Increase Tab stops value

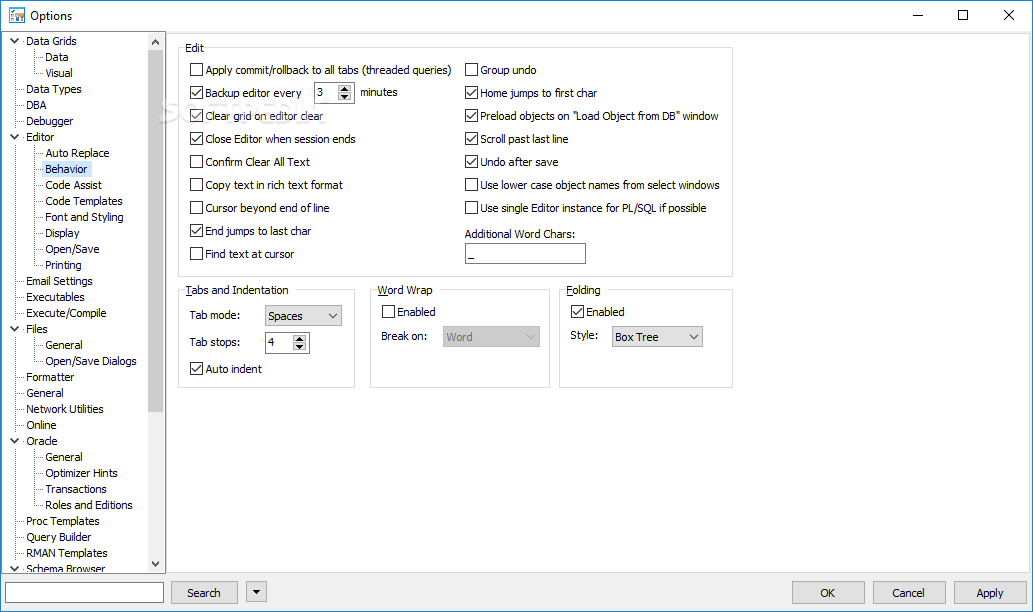(x=299, y=339)
